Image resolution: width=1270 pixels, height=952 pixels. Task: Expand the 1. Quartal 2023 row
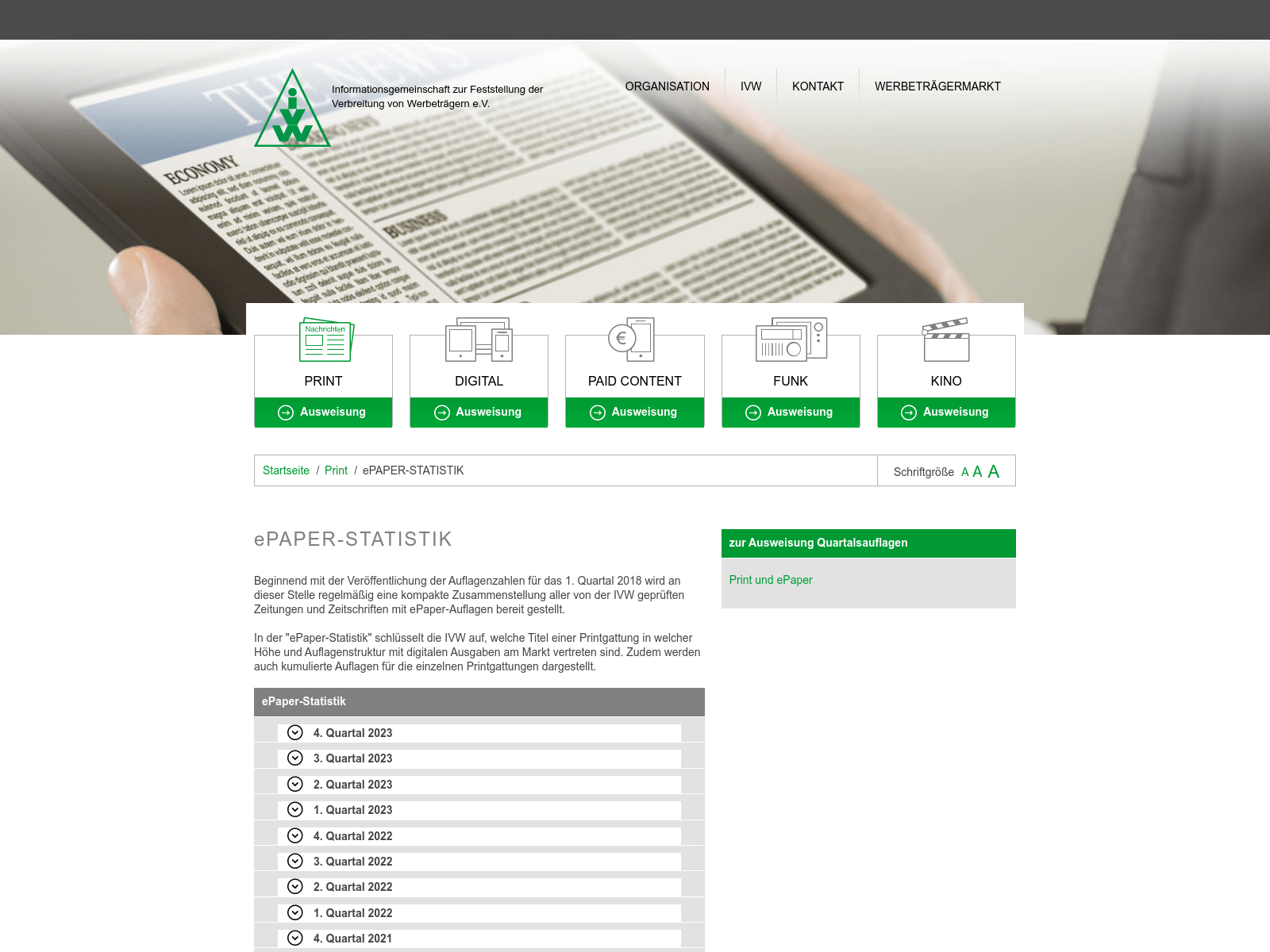[x=479, y=810]
